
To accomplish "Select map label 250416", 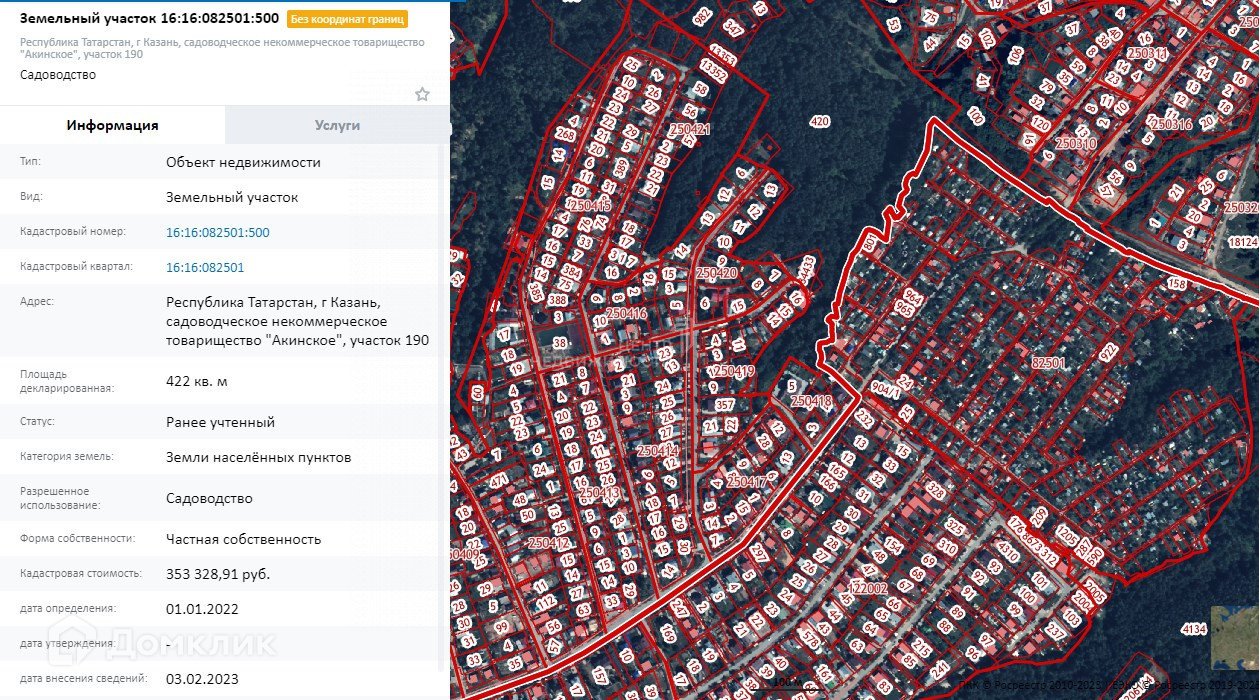I will (x=626, y=314).
